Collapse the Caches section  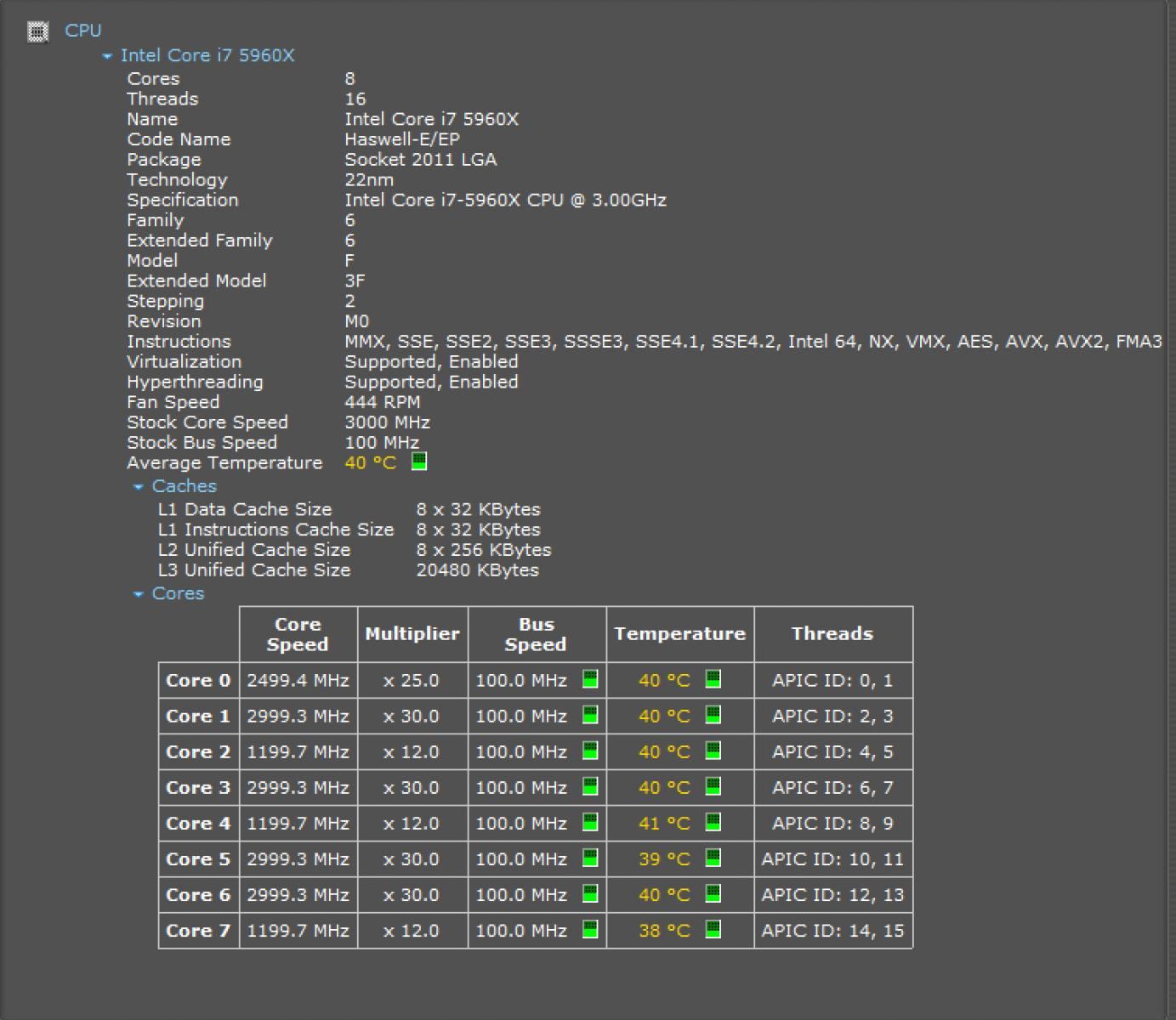pyautogui.click(x=139, y=487)
